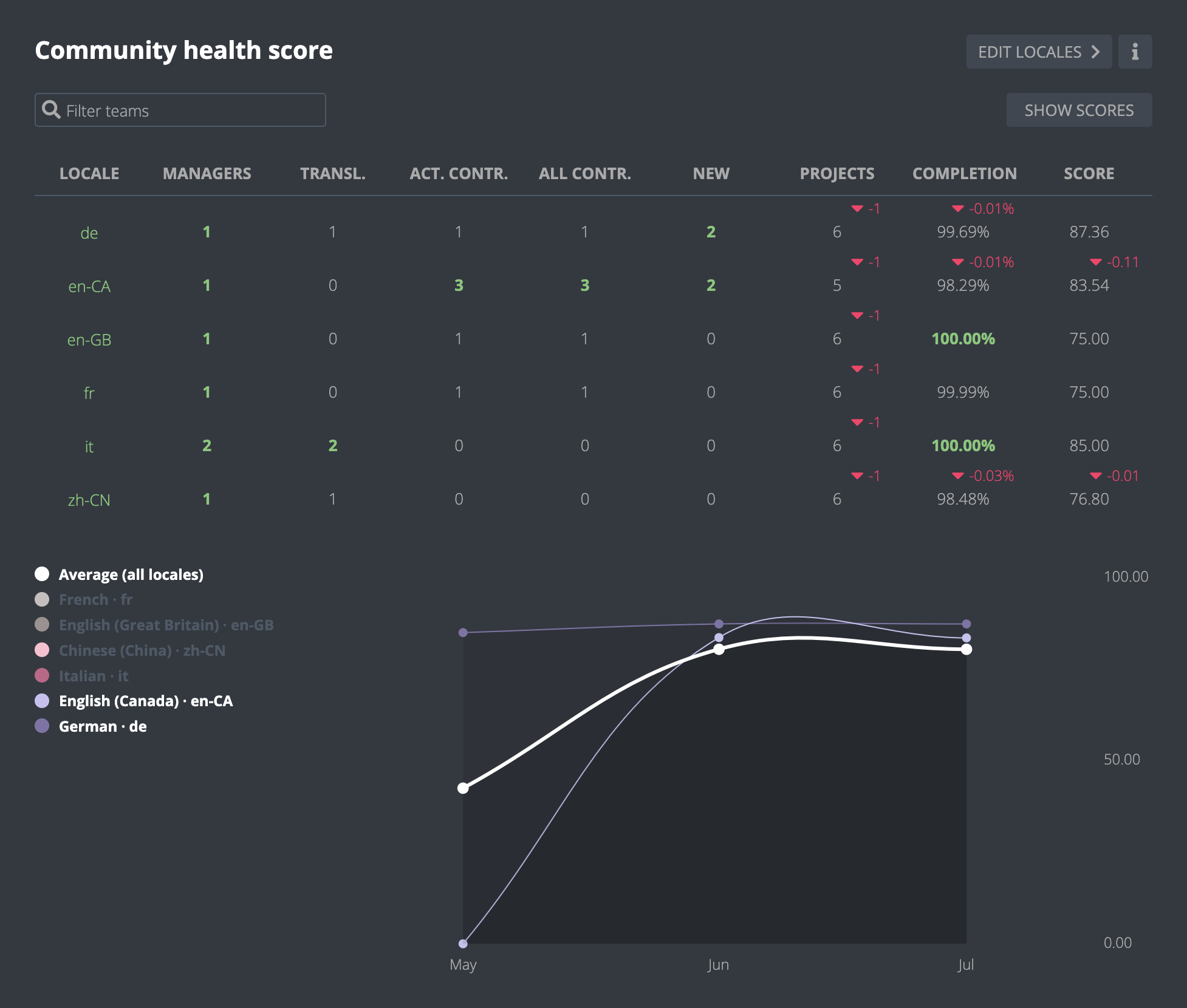Viewport: 1187px width, 1008px height.
Task: Click the white Average legend swatch
Action: tap(42, 574)
